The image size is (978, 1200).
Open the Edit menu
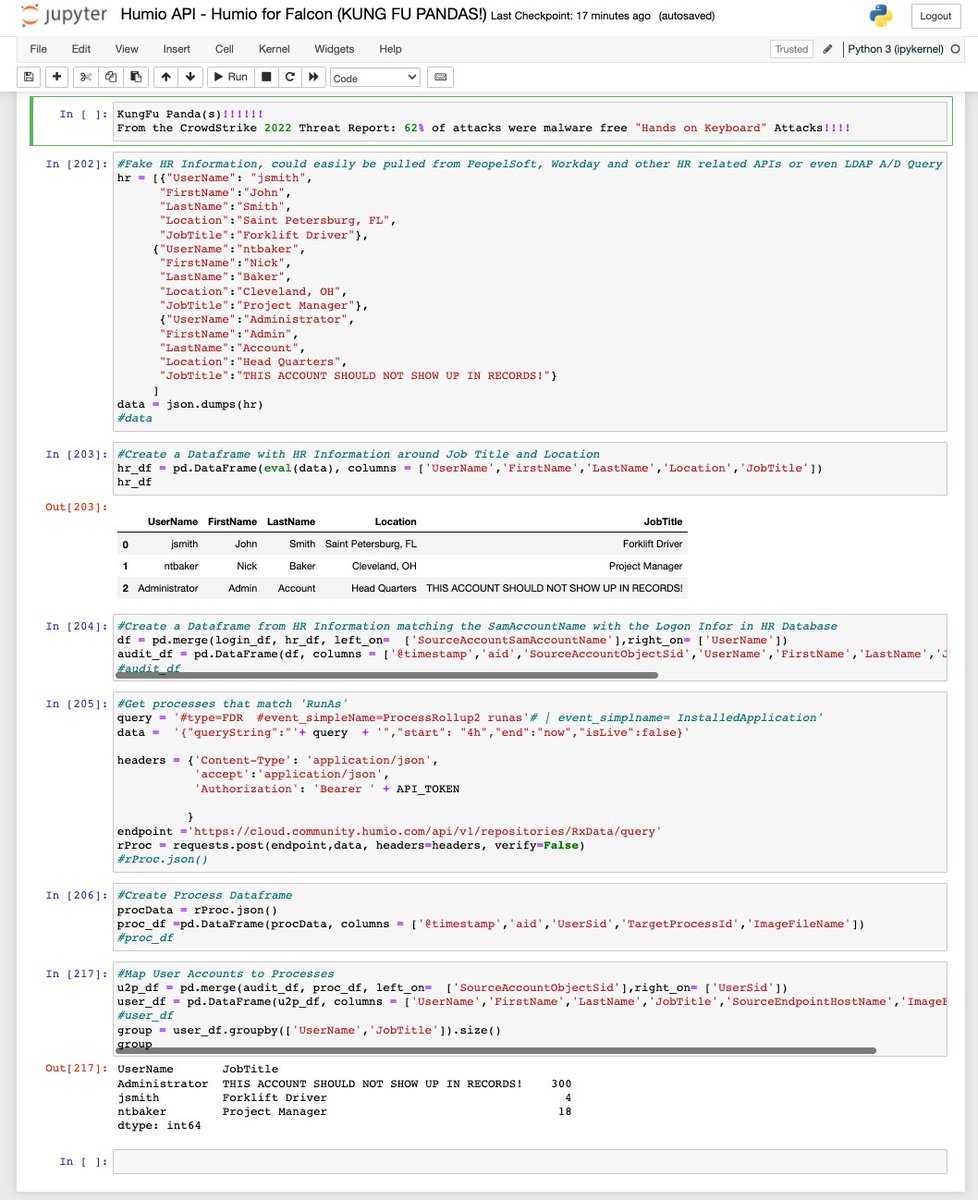(81, 49)
